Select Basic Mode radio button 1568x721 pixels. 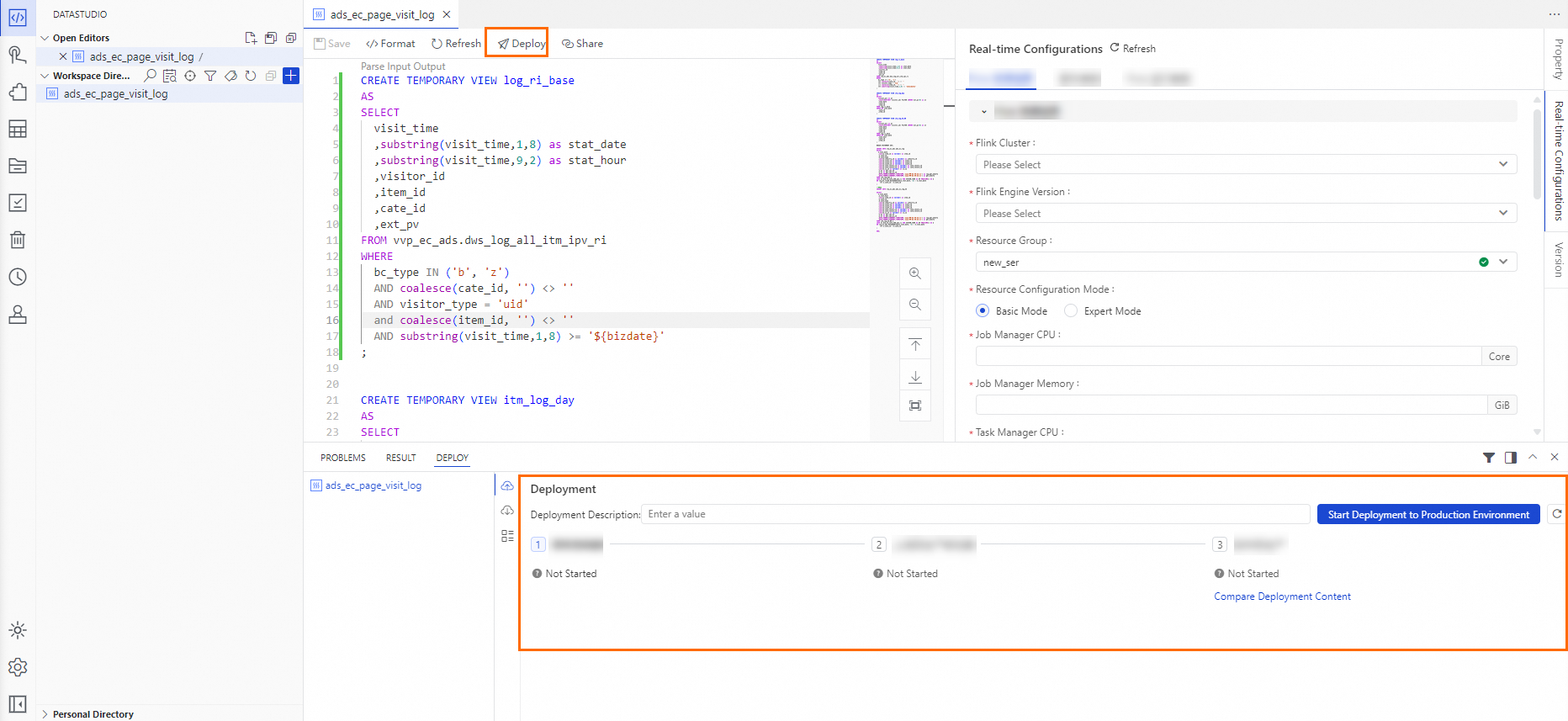983,310
